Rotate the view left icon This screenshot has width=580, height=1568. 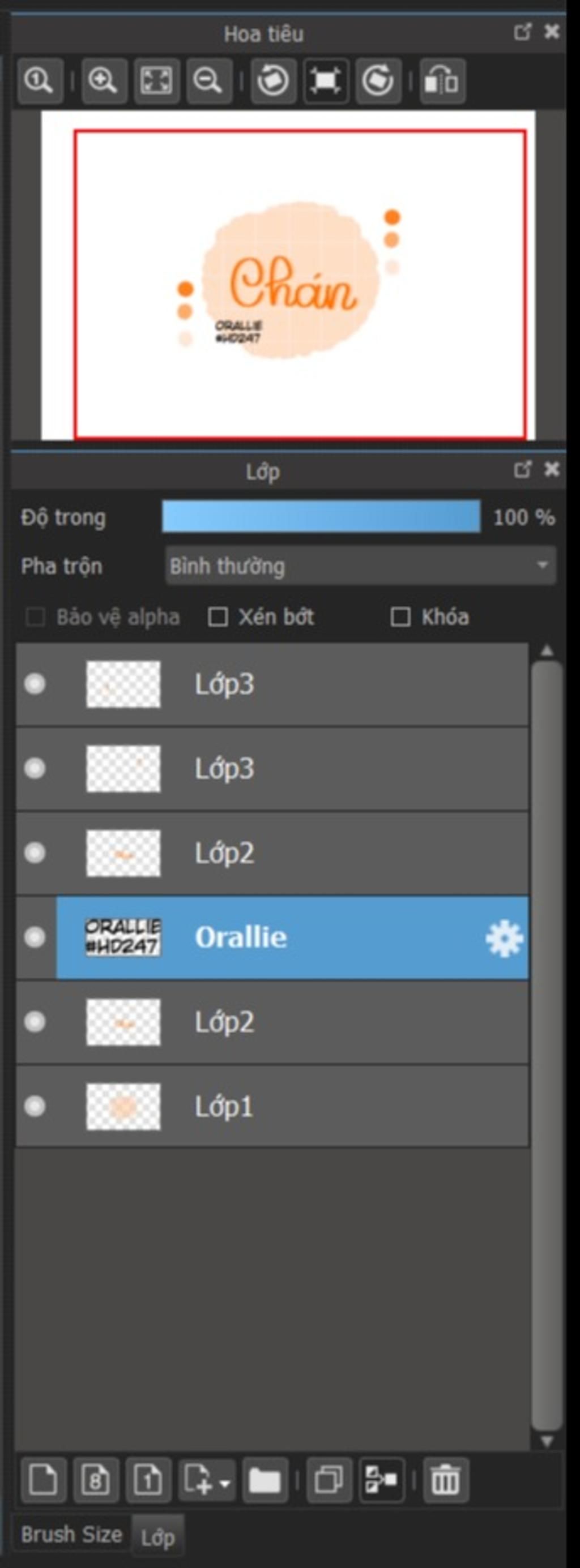274,81
